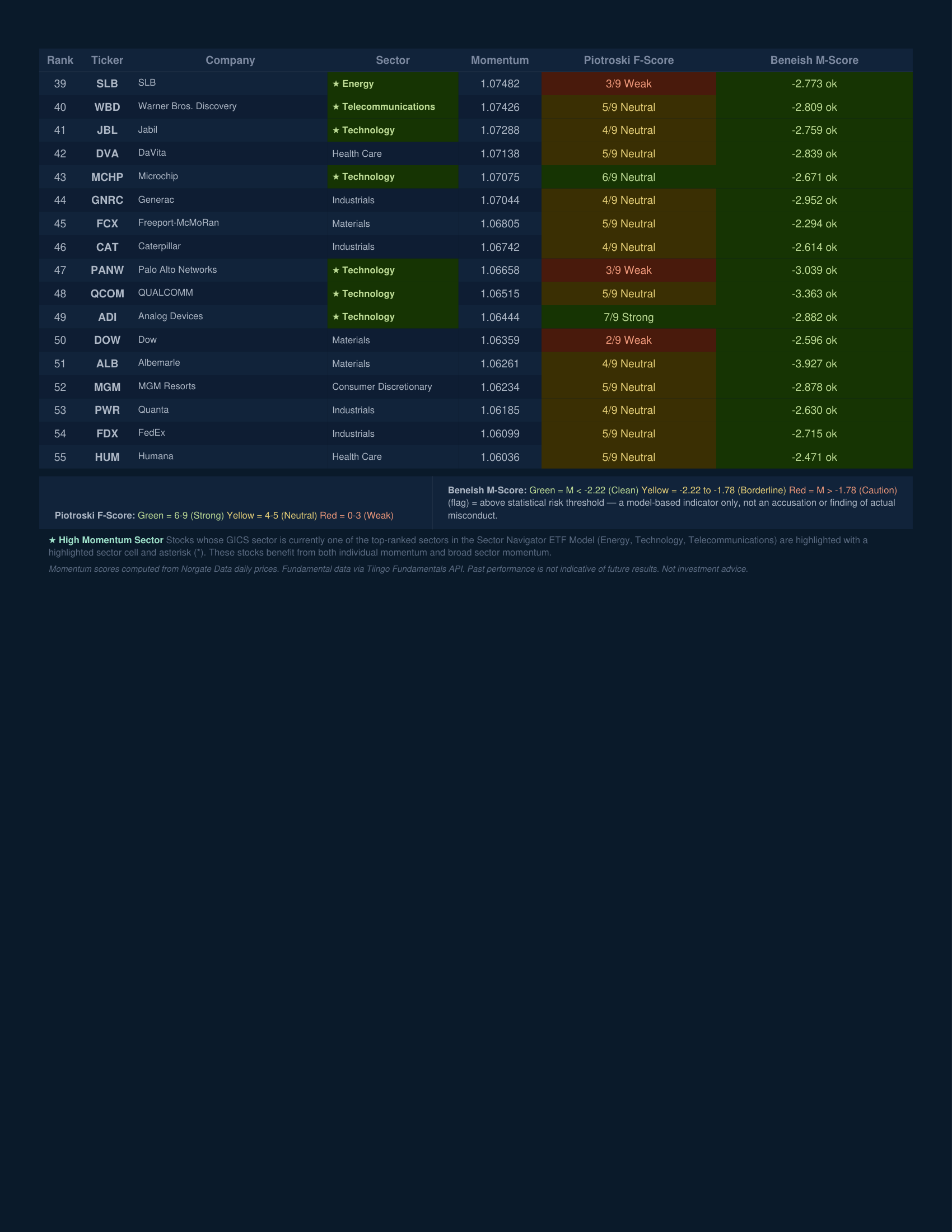Click the Company column header
Viewport: 952px width, 1232px height.
230,60
